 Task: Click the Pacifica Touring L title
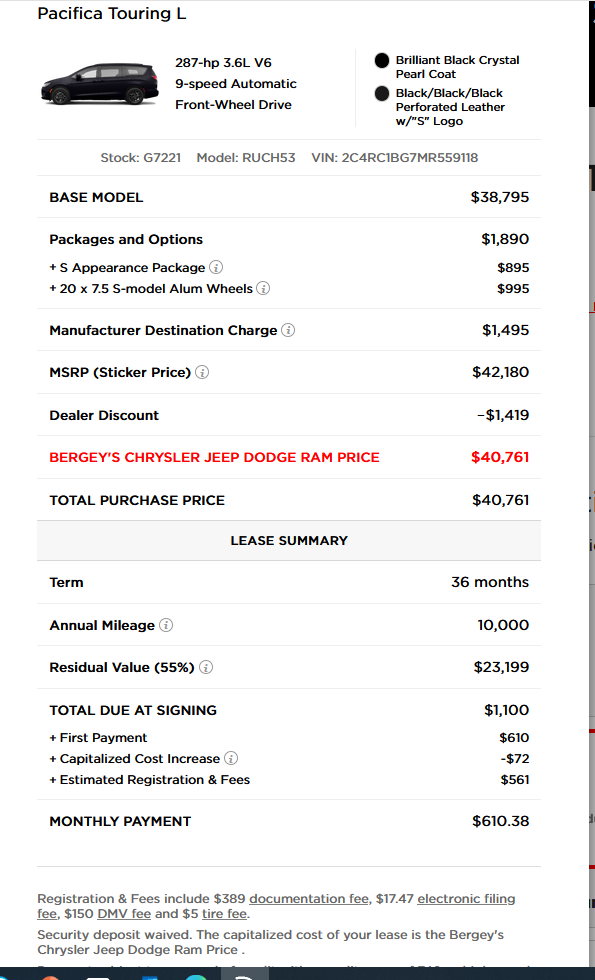coord(112,14)
